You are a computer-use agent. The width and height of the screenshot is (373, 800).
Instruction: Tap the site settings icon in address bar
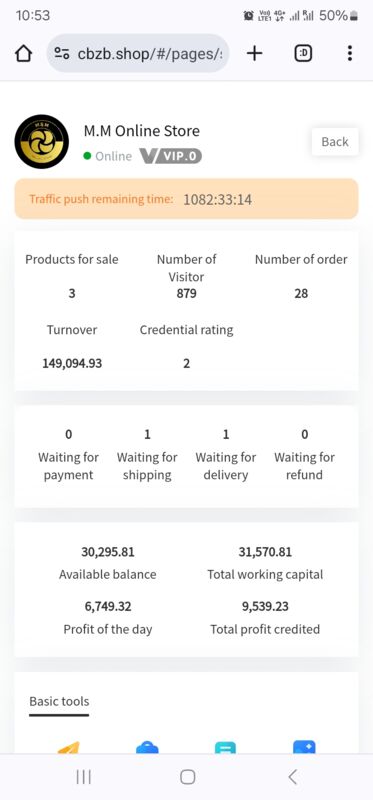(x=62, y=54)
